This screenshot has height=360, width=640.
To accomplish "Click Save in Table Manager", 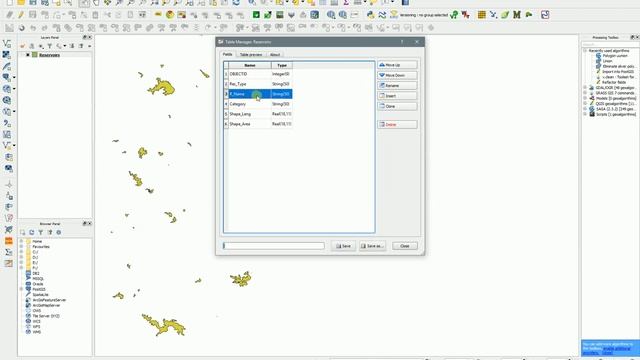I will 343,246.
